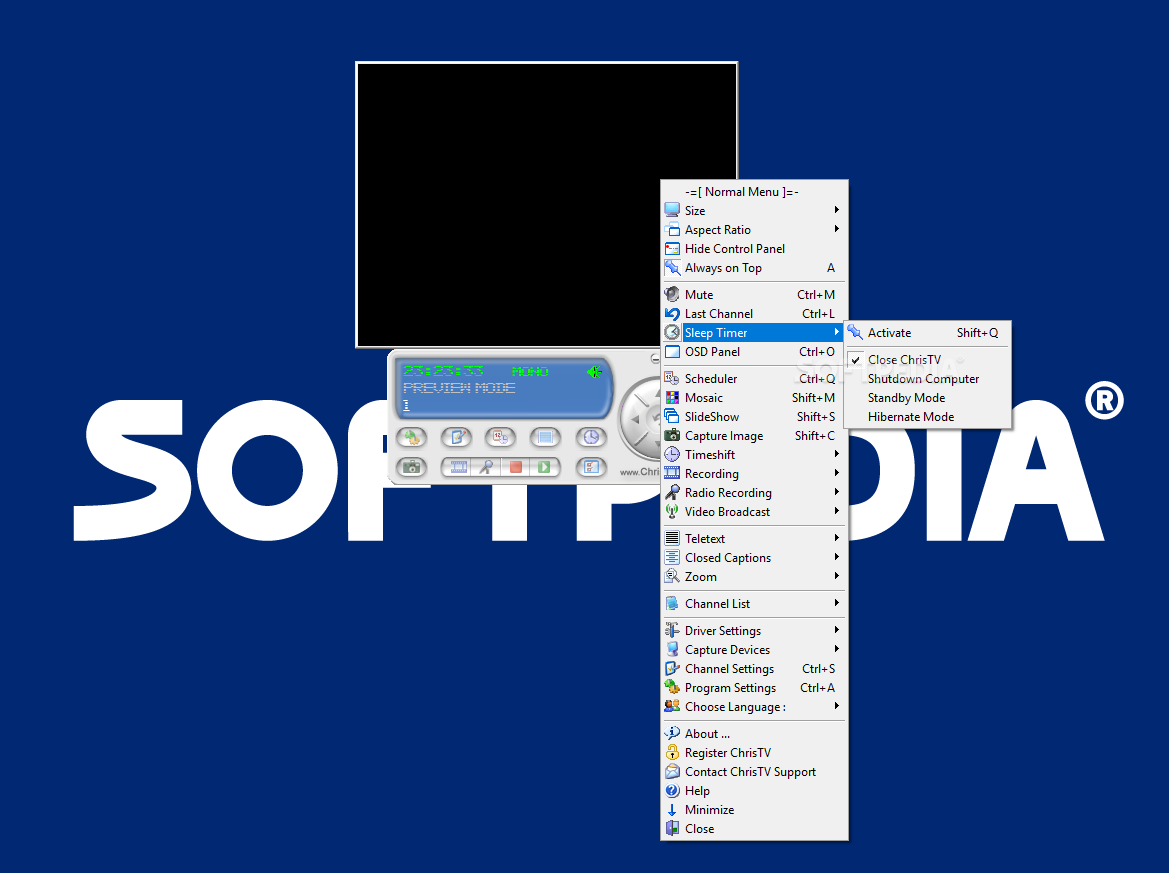Open the Channel List submenu
1169x873 pixels.
[x=754, y=604]
